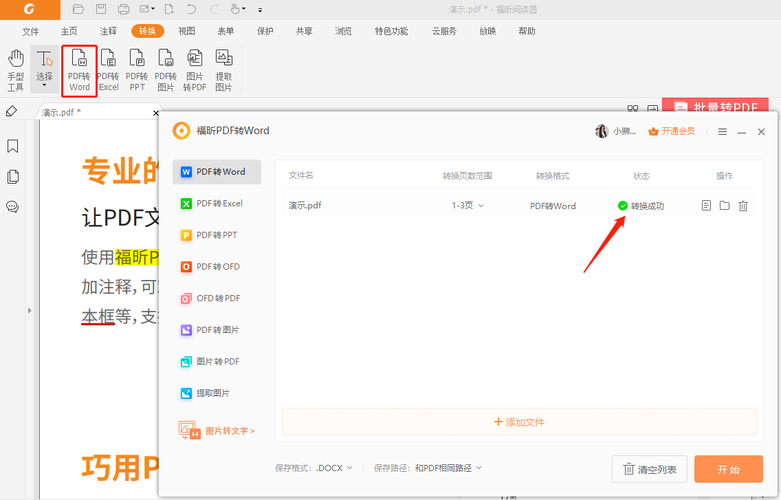Open converted document for 演示.pdf
The width and height of the screenshot is (781, 500).
(706, 205)
